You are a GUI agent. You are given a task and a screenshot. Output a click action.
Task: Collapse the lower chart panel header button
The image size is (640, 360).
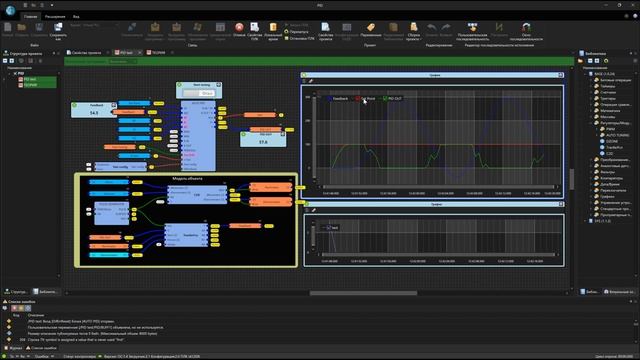(561, 204)
